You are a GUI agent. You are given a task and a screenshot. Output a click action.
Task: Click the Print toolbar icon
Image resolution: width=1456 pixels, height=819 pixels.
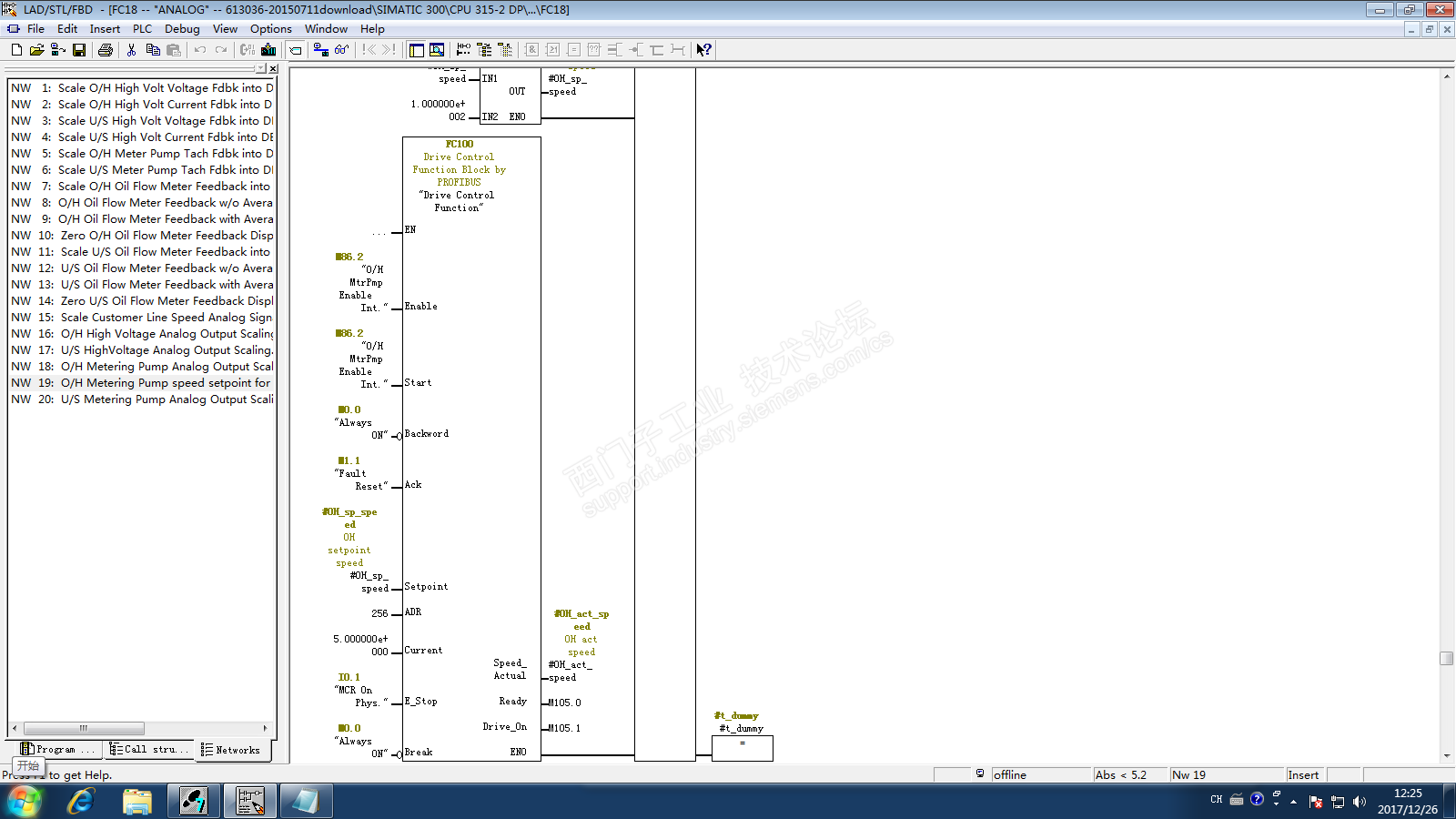click(x=106, y=50)
